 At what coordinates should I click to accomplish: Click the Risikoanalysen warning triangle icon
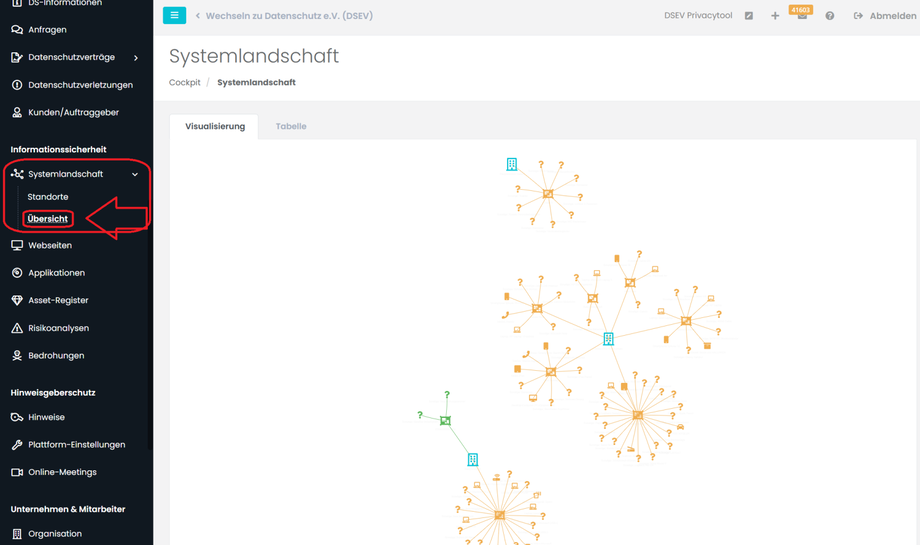(x=17, y=328)
